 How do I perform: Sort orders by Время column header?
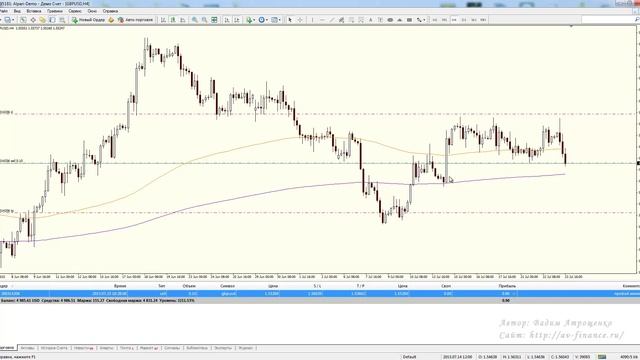120,286
